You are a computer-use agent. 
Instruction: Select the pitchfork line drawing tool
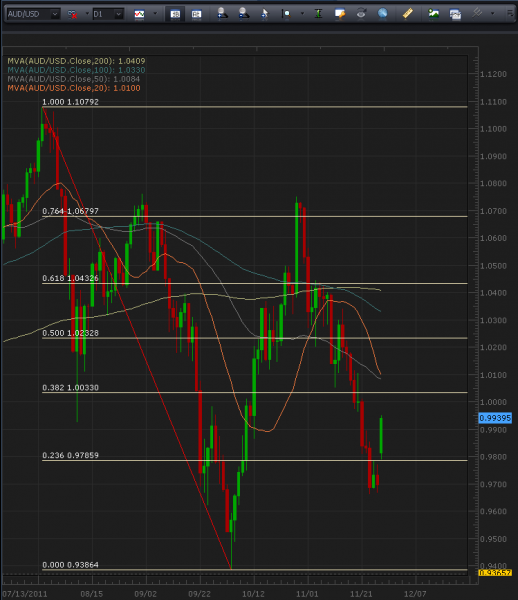pyautogui.click(x=477, y=13)
